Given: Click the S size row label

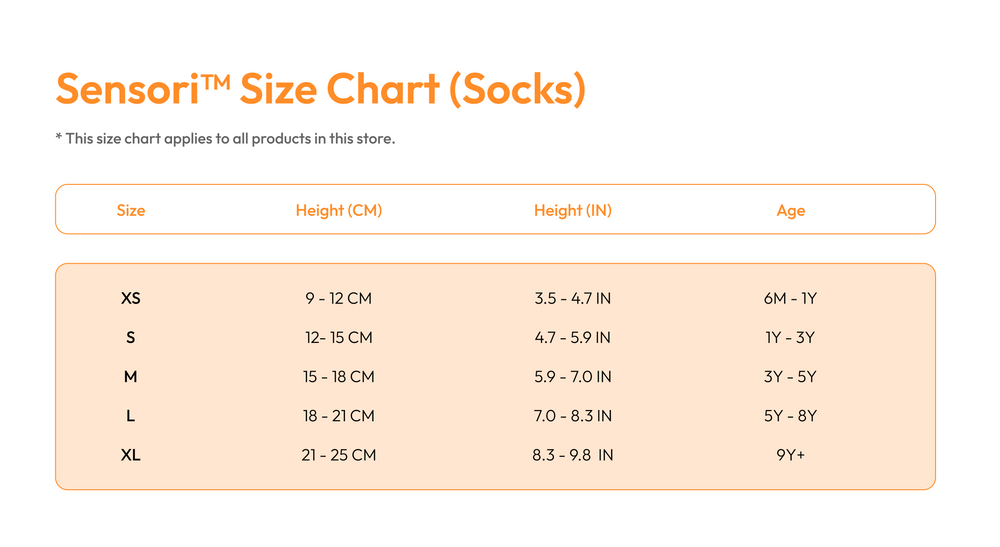Looking at the screenshot, I should [x=131, y=337].
